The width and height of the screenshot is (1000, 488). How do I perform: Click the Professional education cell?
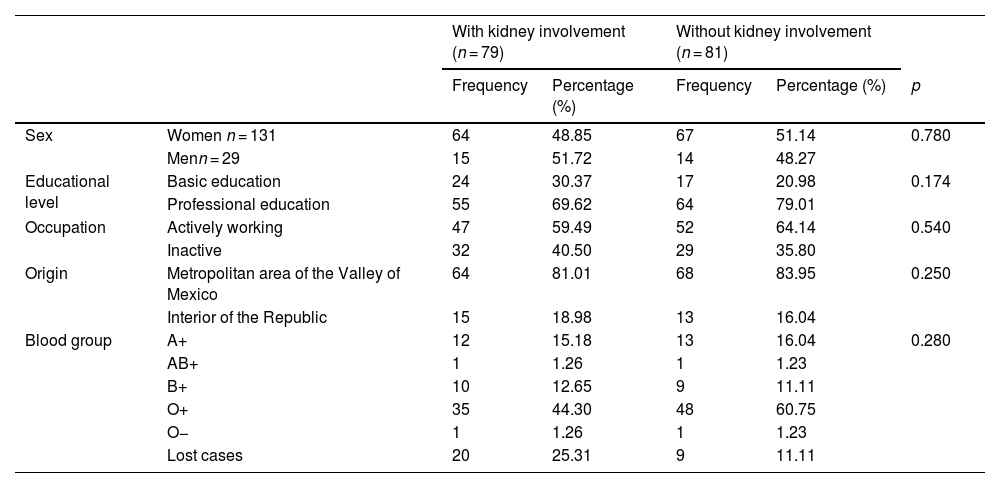(248, 205)
